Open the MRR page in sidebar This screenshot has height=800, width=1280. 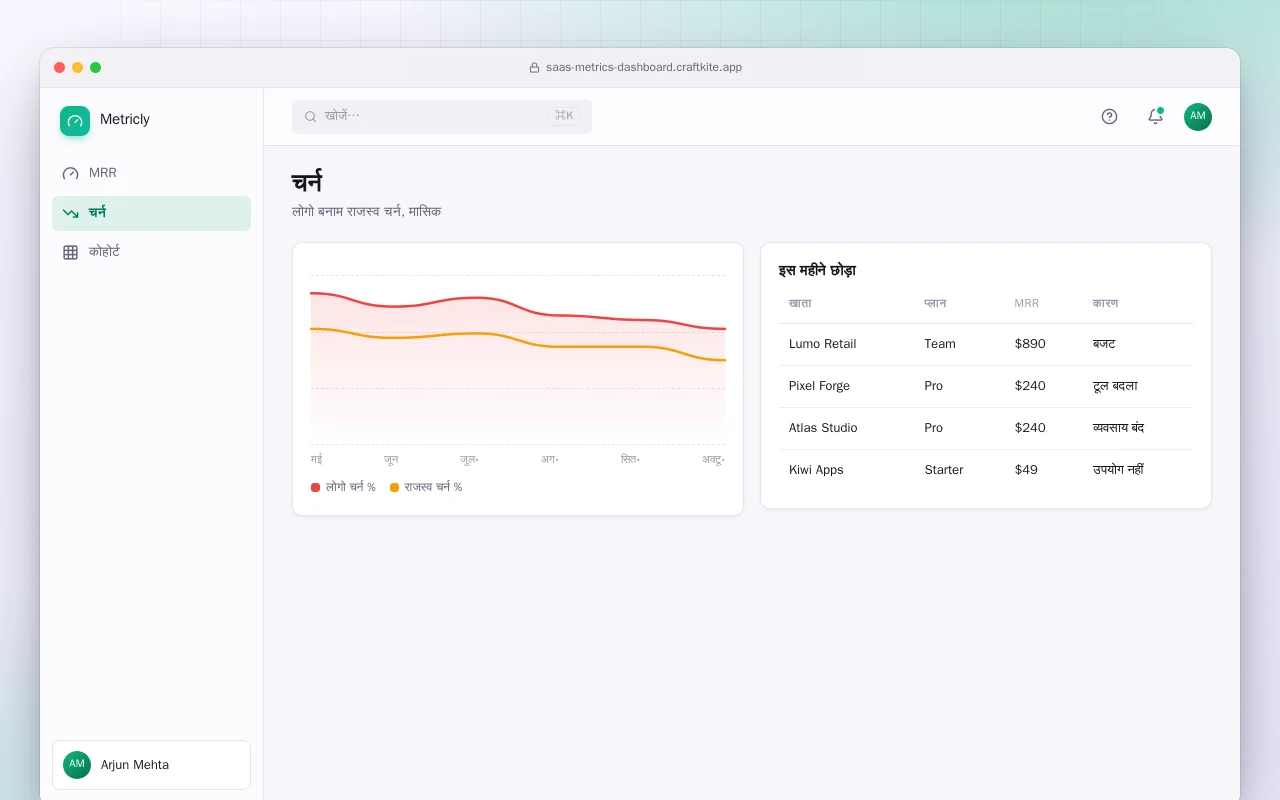[151, 174]
